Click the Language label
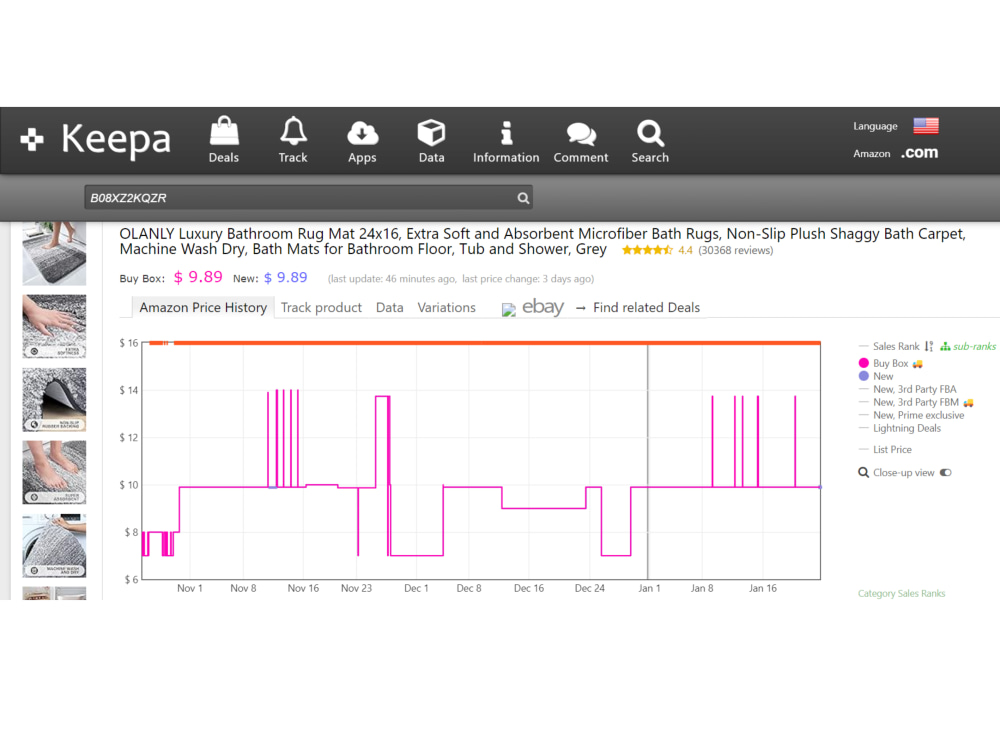 [875, 126]
